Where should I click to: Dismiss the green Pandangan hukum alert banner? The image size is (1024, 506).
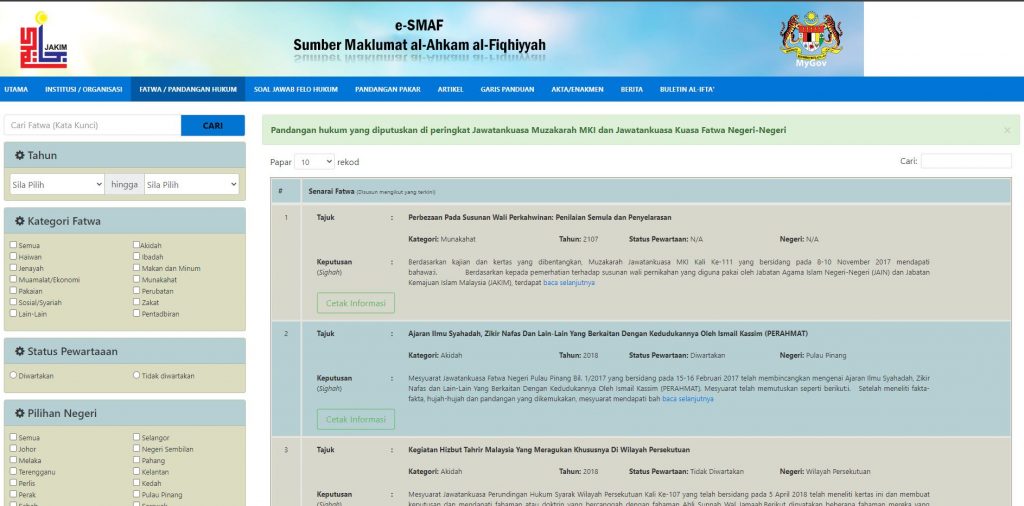pos(1007,131)
